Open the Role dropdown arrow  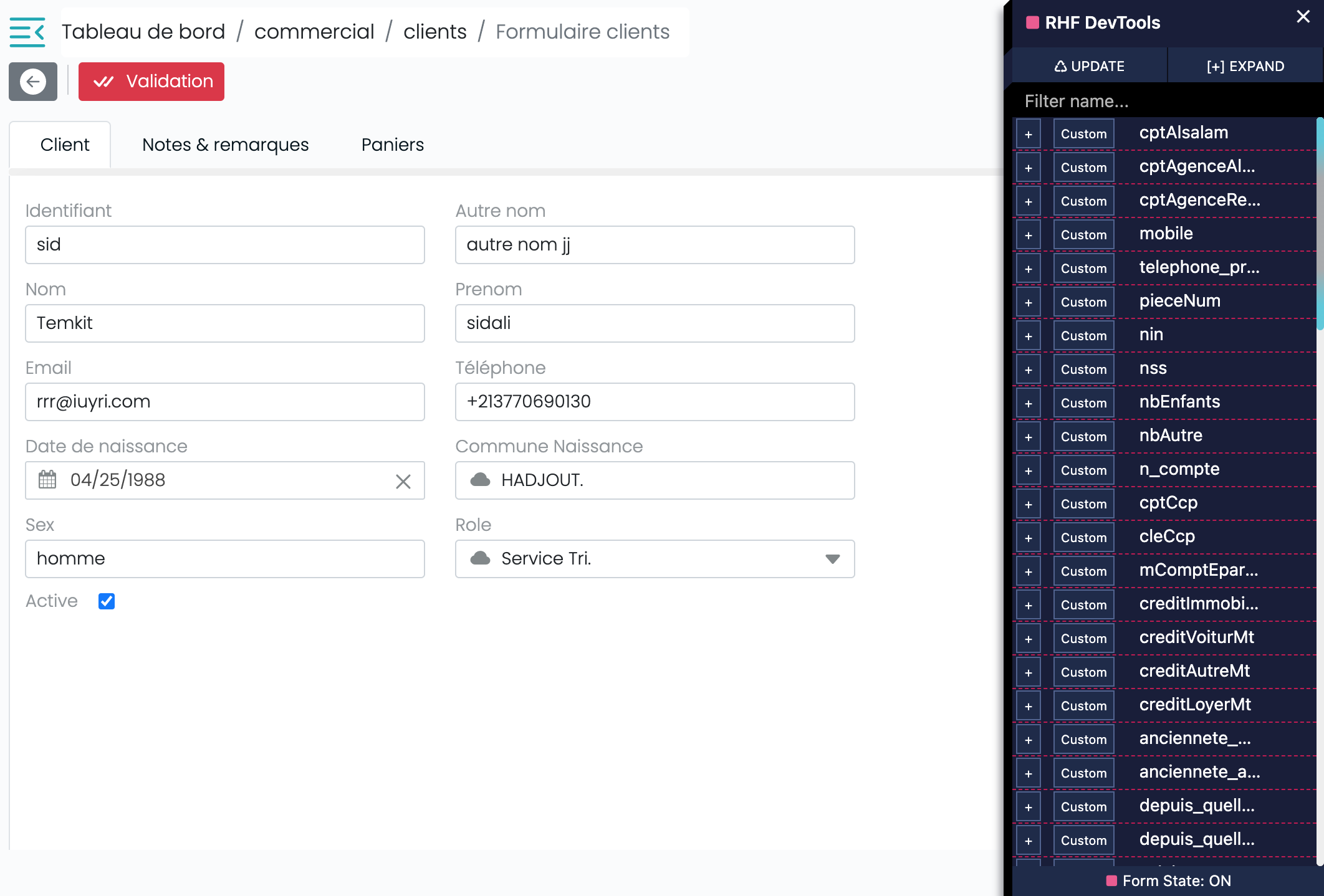832,559
